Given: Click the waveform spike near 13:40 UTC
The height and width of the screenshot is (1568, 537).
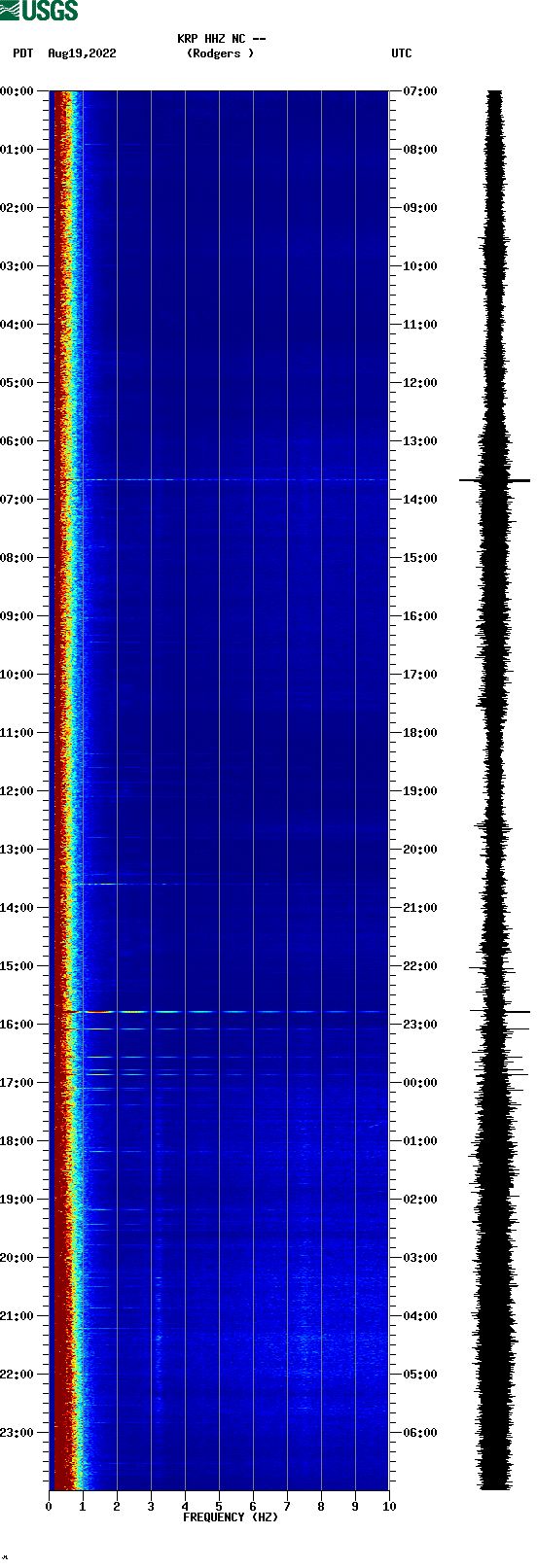Looking at the screenshot, I should coord(494,480).
